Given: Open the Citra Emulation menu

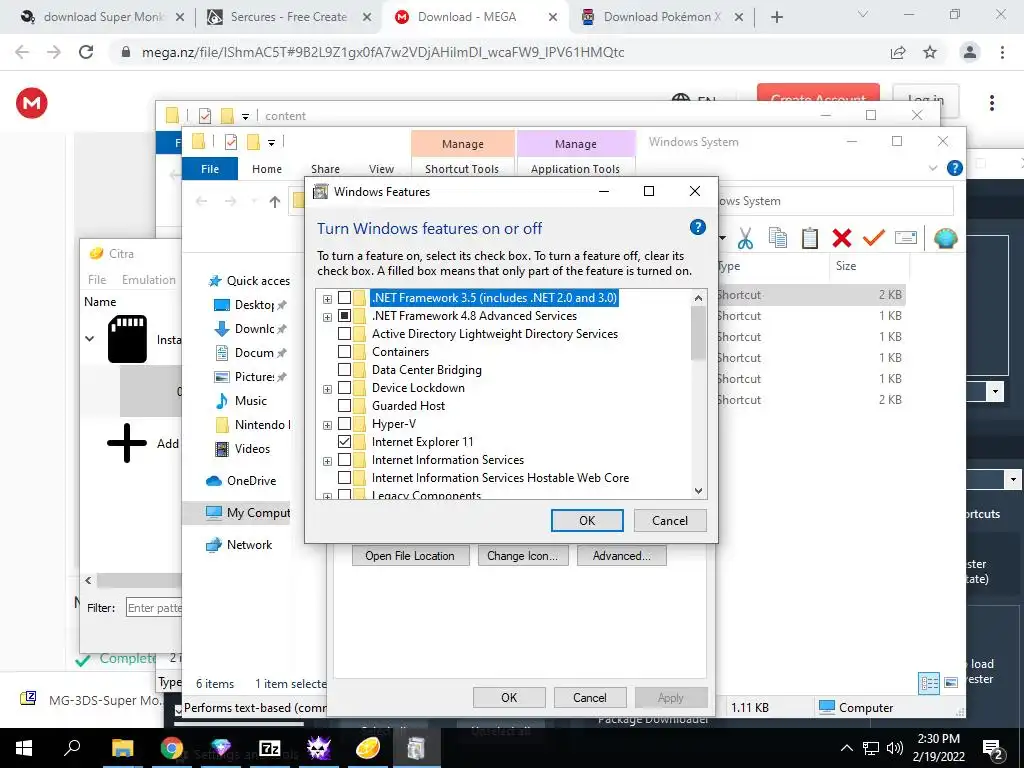Looking at the screenshot, I should 148,280.
